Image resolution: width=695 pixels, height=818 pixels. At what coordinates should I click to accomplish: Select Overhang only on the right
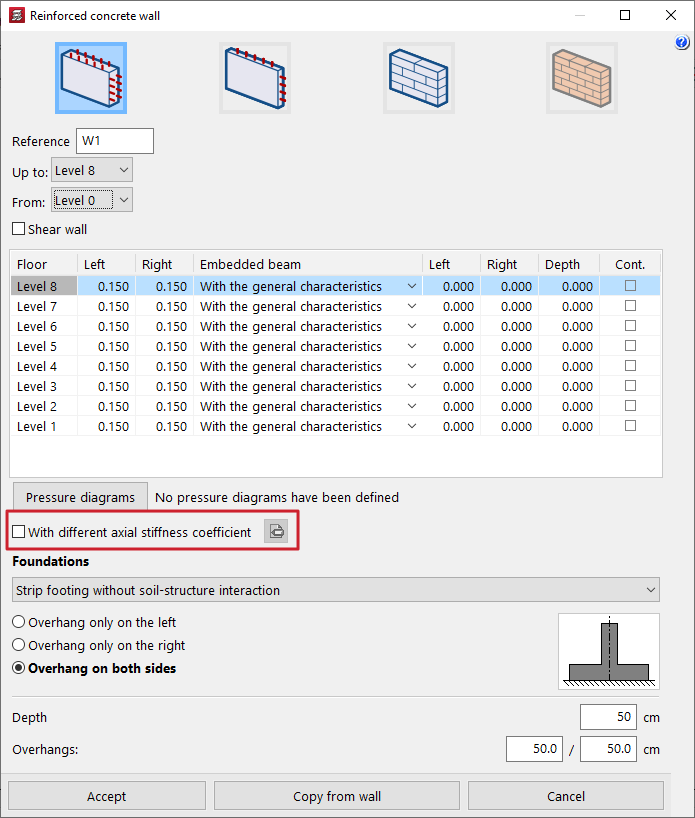click(x=19, y=645)
